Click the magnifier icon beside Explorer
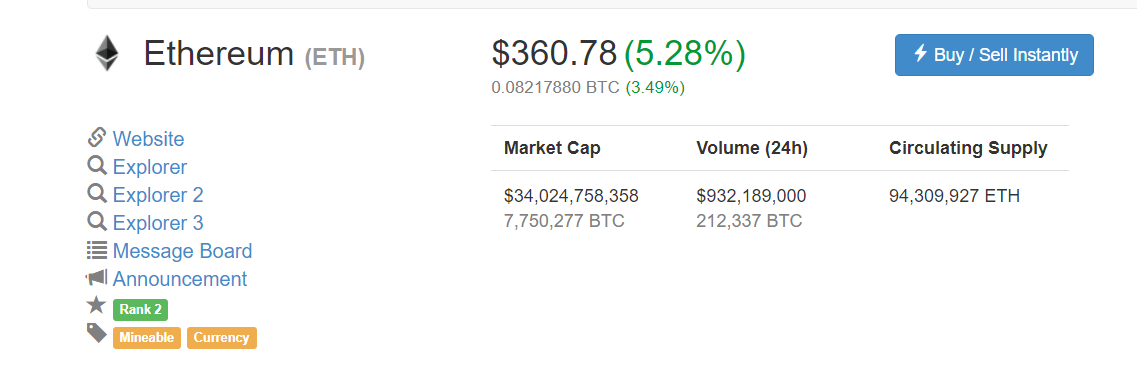Screen dimensions: 1137x387 pyautogui.click(x=97, y=166)
